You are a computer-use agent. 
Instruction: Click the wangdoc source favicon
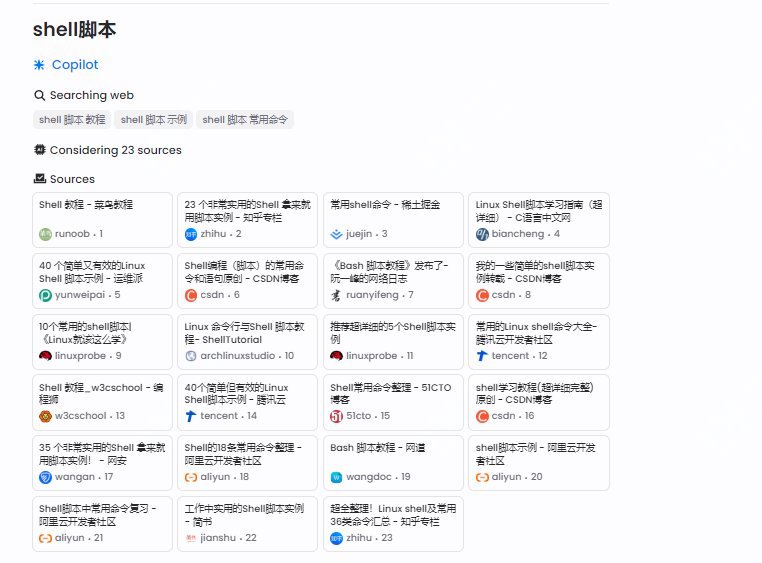[x=337, y=477]
